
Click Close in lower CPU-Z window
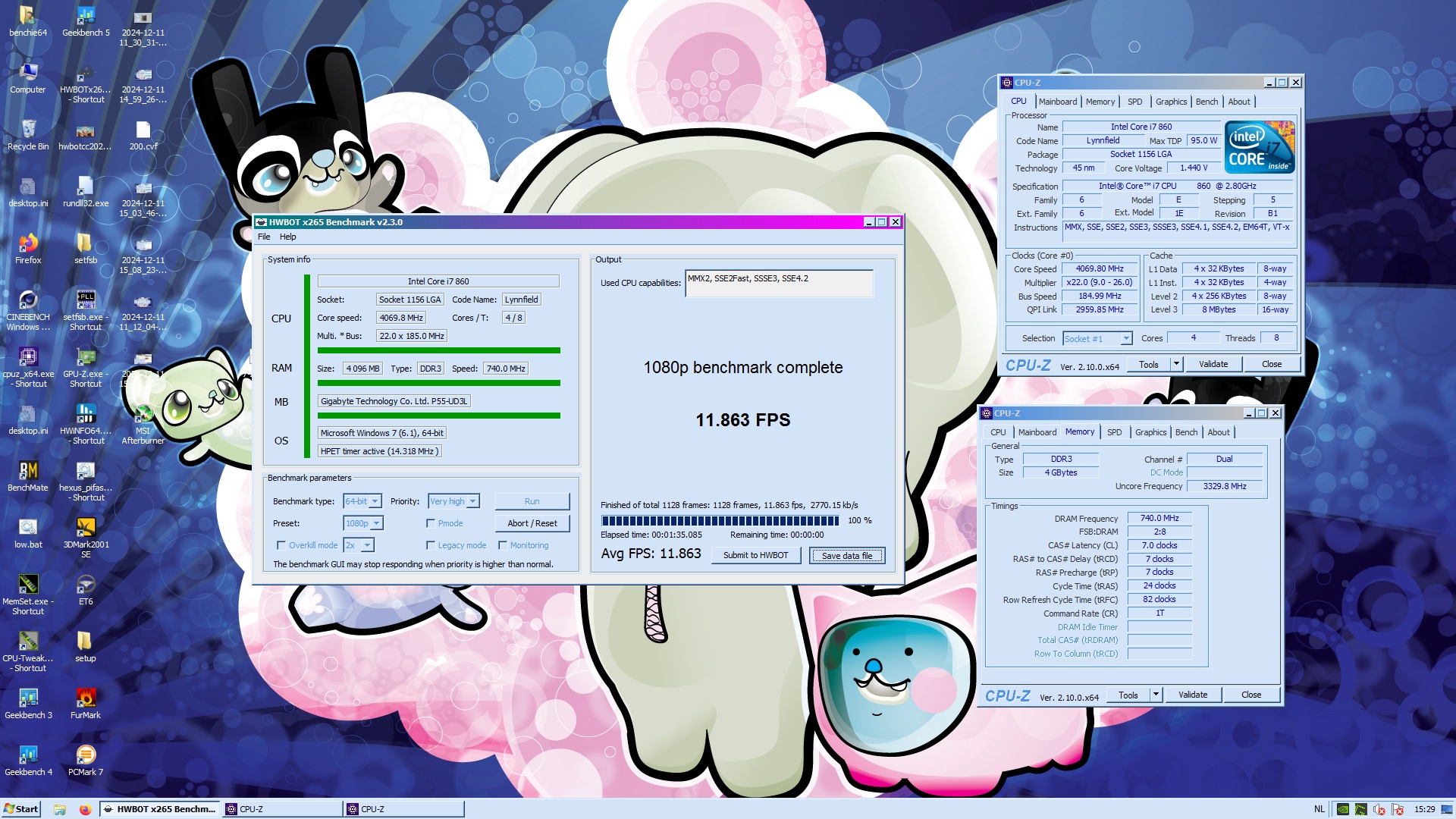[1250, 695]
